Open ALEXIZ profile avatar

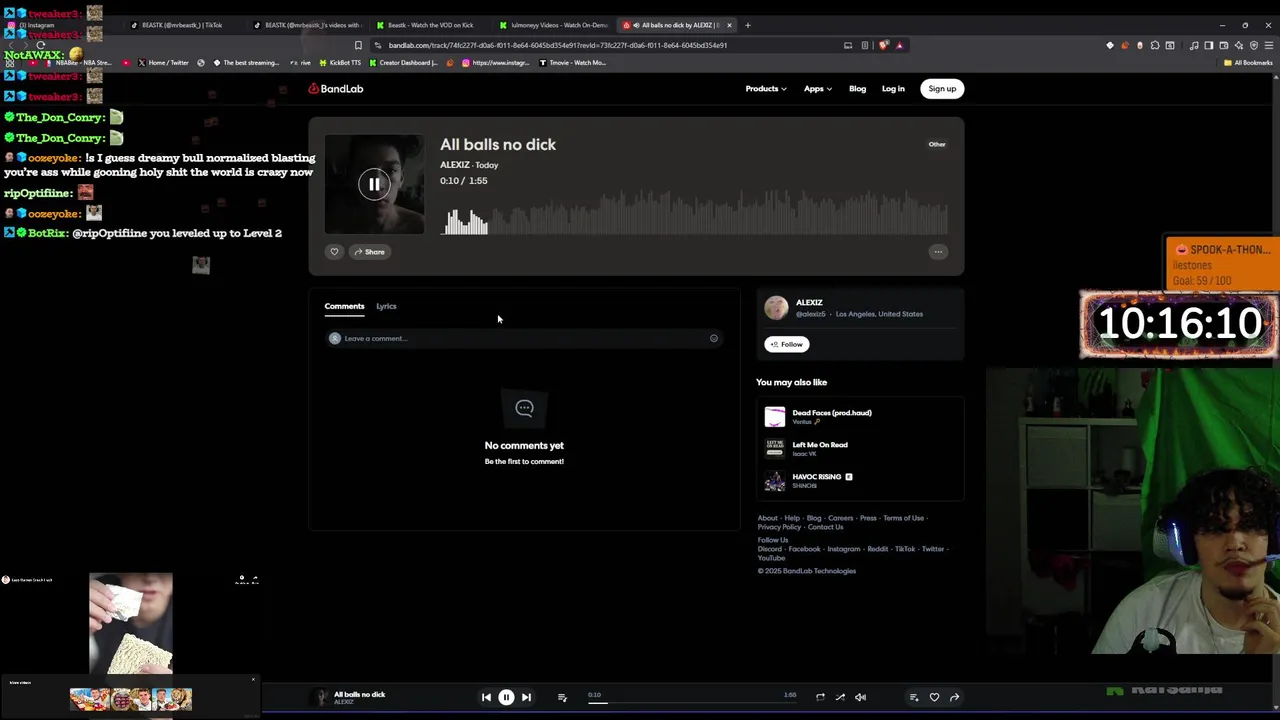tap(776, 308)
